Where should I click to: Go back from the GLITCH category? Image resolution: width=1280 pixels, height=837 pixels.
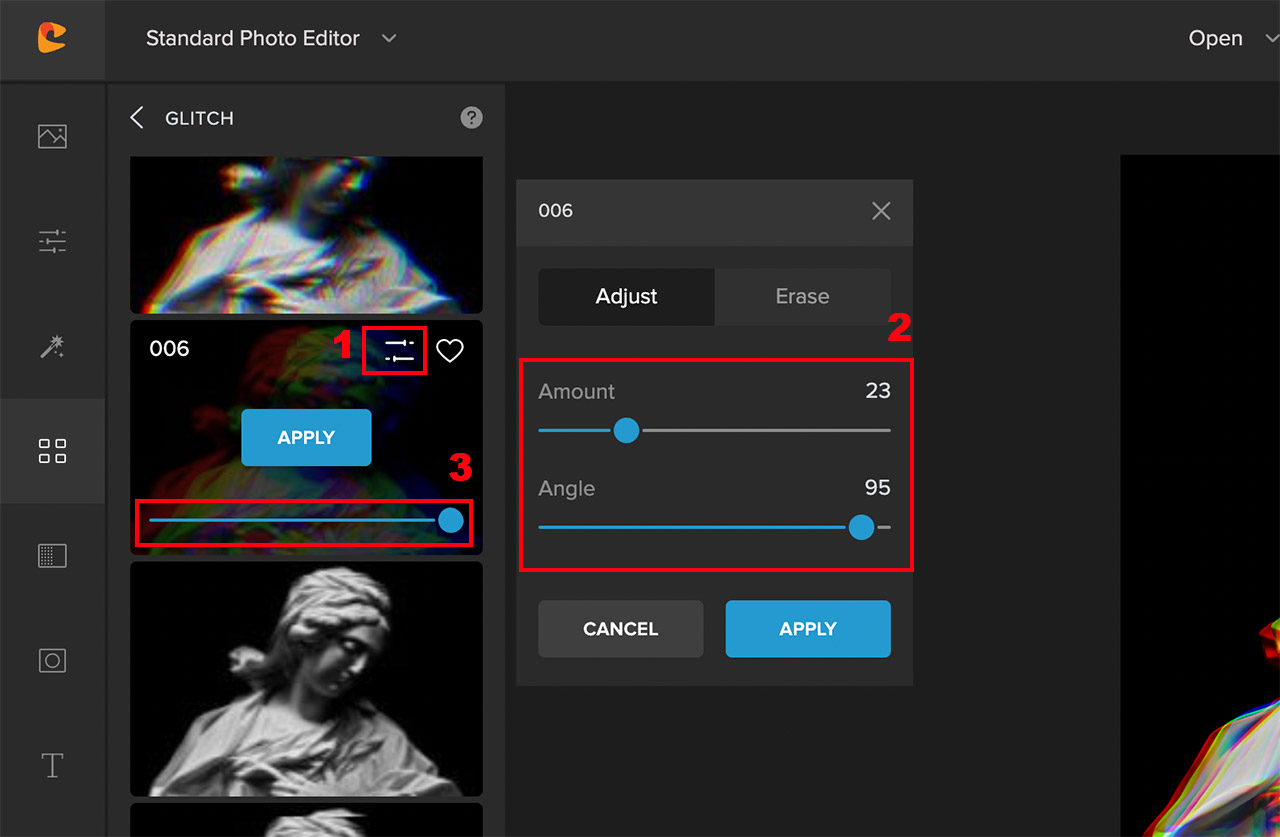[x=137, y=117]
